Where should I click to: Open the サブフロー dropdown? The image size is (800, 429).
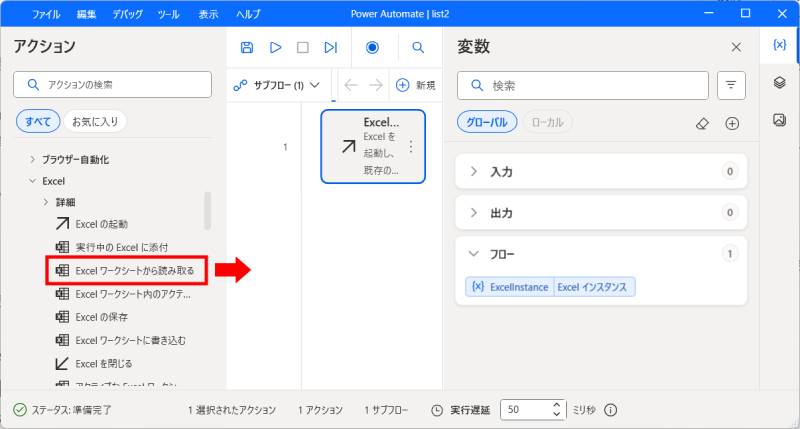(x=277, y=85)
